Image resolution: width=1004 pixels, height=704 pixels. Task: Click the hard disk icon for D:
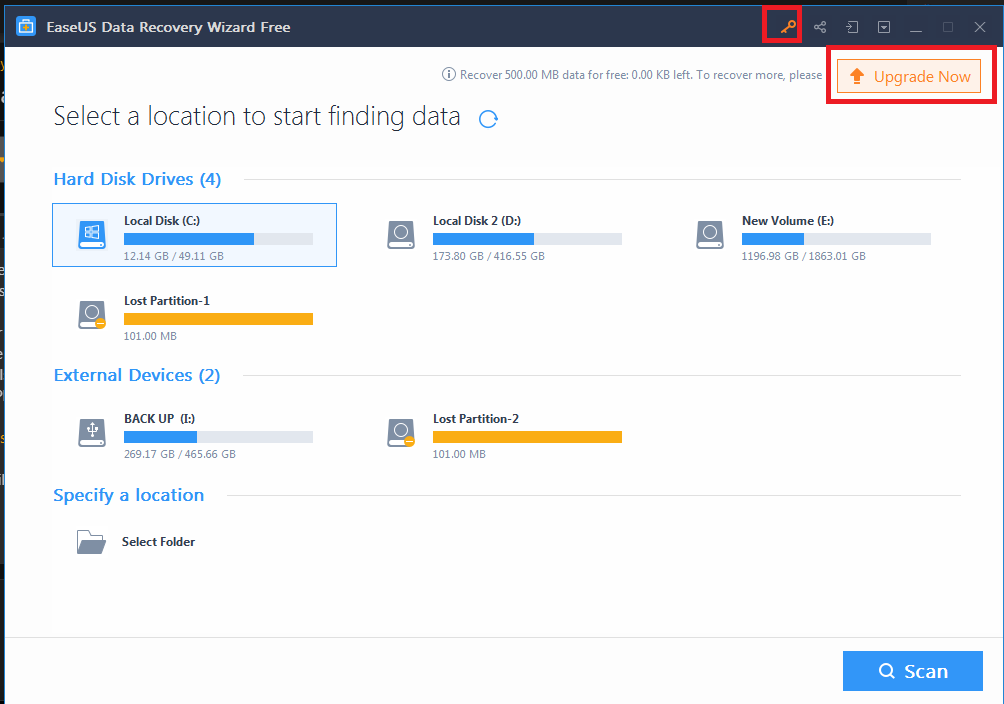point(401,234)
